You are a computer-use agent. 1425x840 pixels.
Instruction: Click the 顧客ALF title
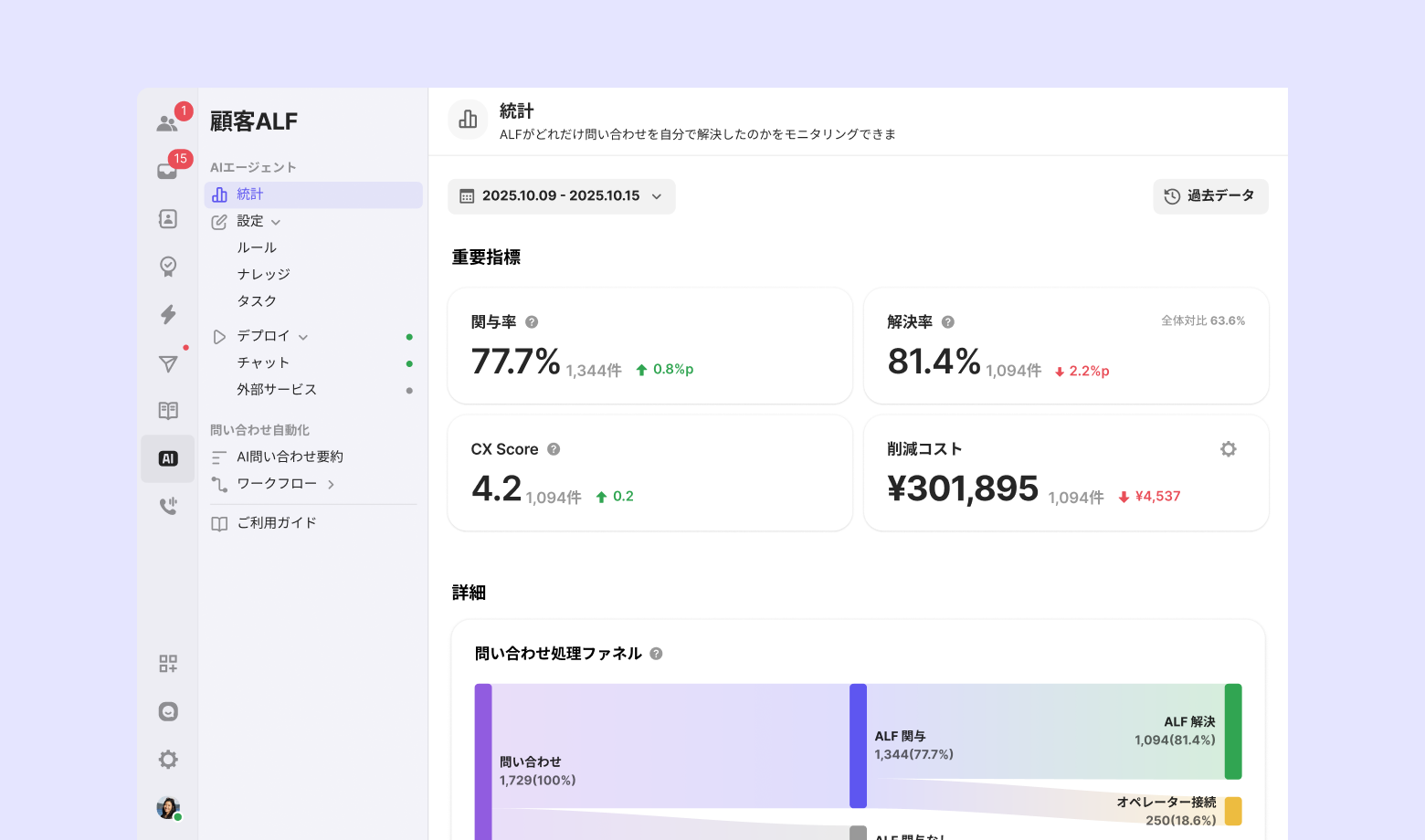[254, 121]
